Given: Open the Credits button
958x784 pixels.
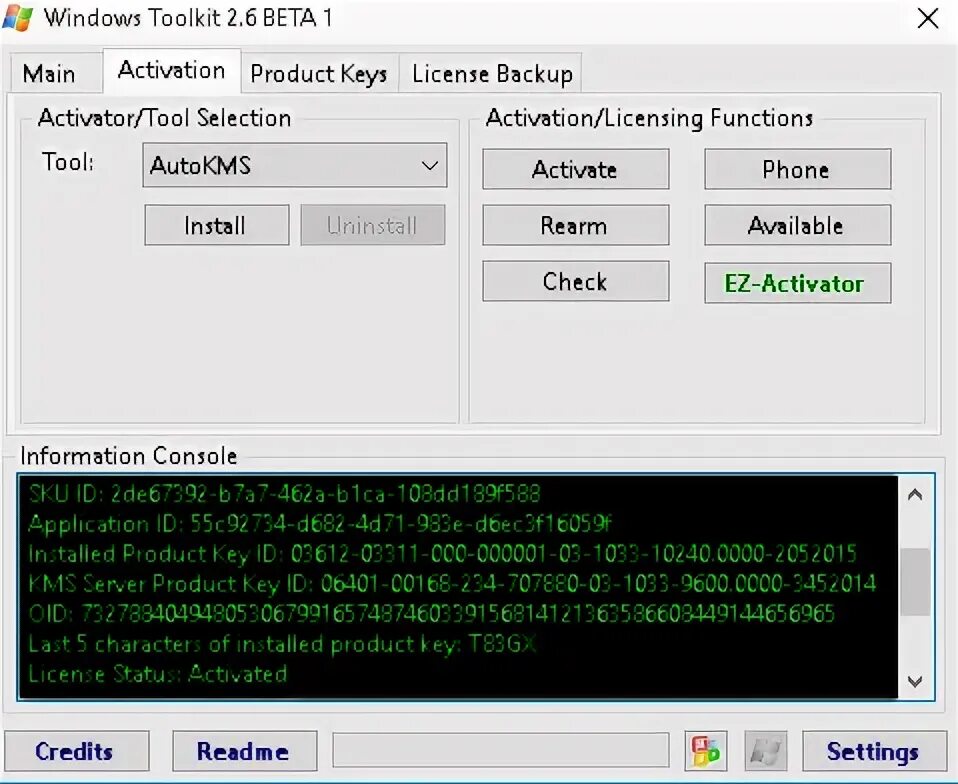Looking at the screenshot, I should (x=76, y=751).
